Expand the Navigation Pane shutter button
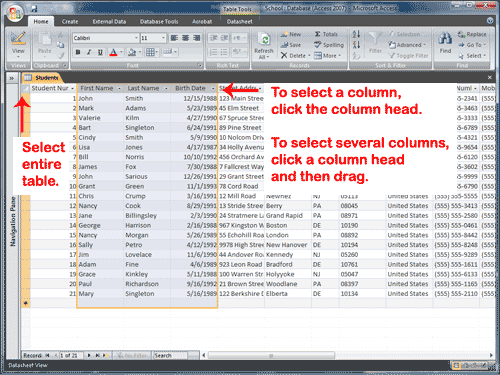This screenshot has height=375, width=500. 12,78
